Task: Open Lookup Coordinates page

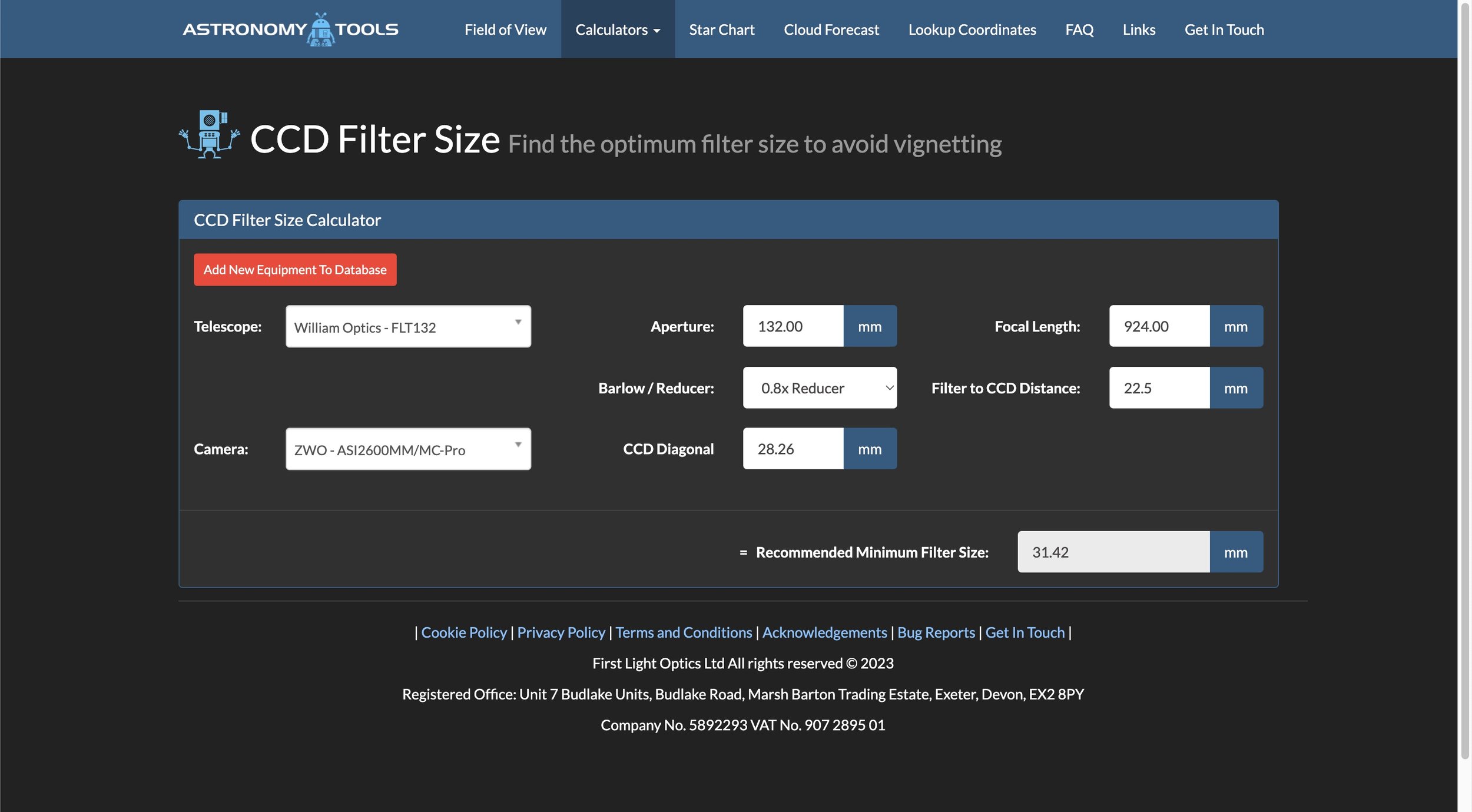Action: [x=972, y=29]
